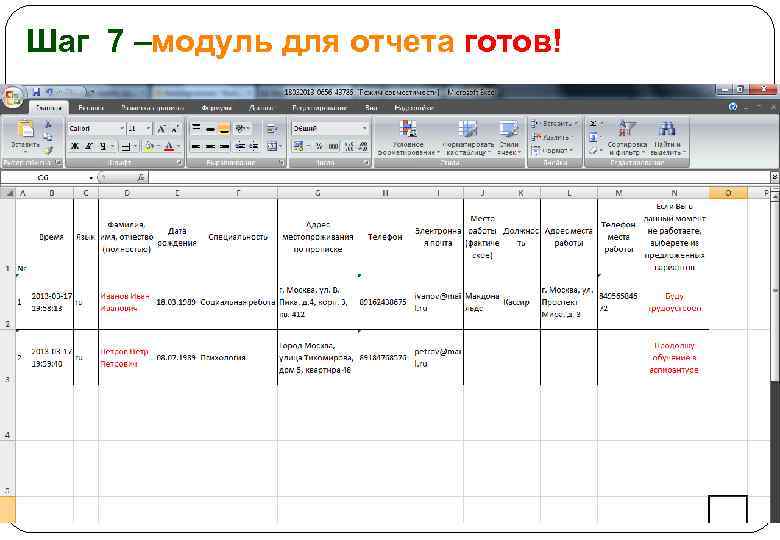Toggle italic (К) formatting
Viewport: 780px width, 540px height.
click(x=89, y=146)
